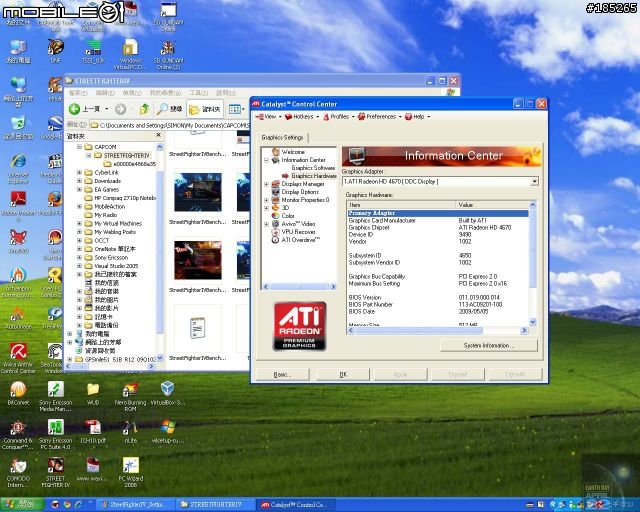Click the dark blue benchmark screenshot thumbnail

click(198, 192)
